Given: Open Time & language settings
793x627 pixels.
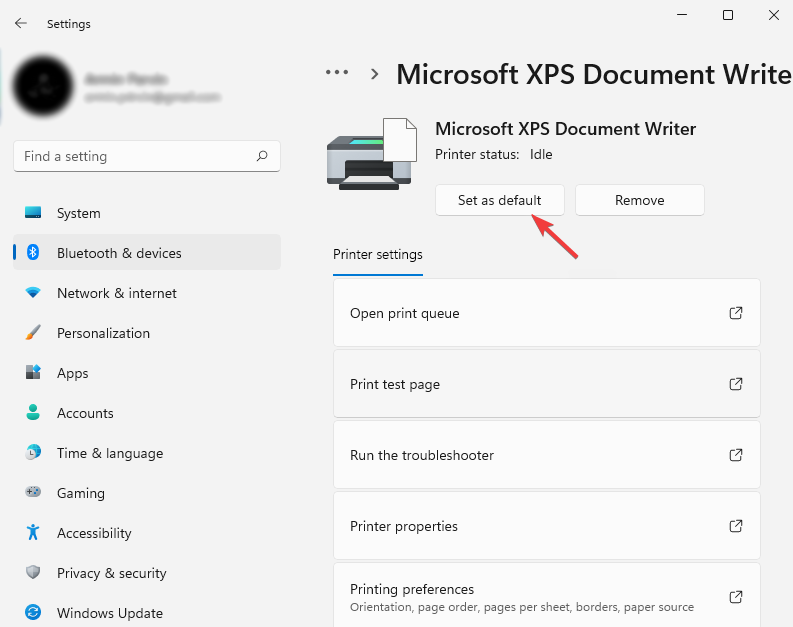Looking at the screenshot, I should (x=147, y=453).
